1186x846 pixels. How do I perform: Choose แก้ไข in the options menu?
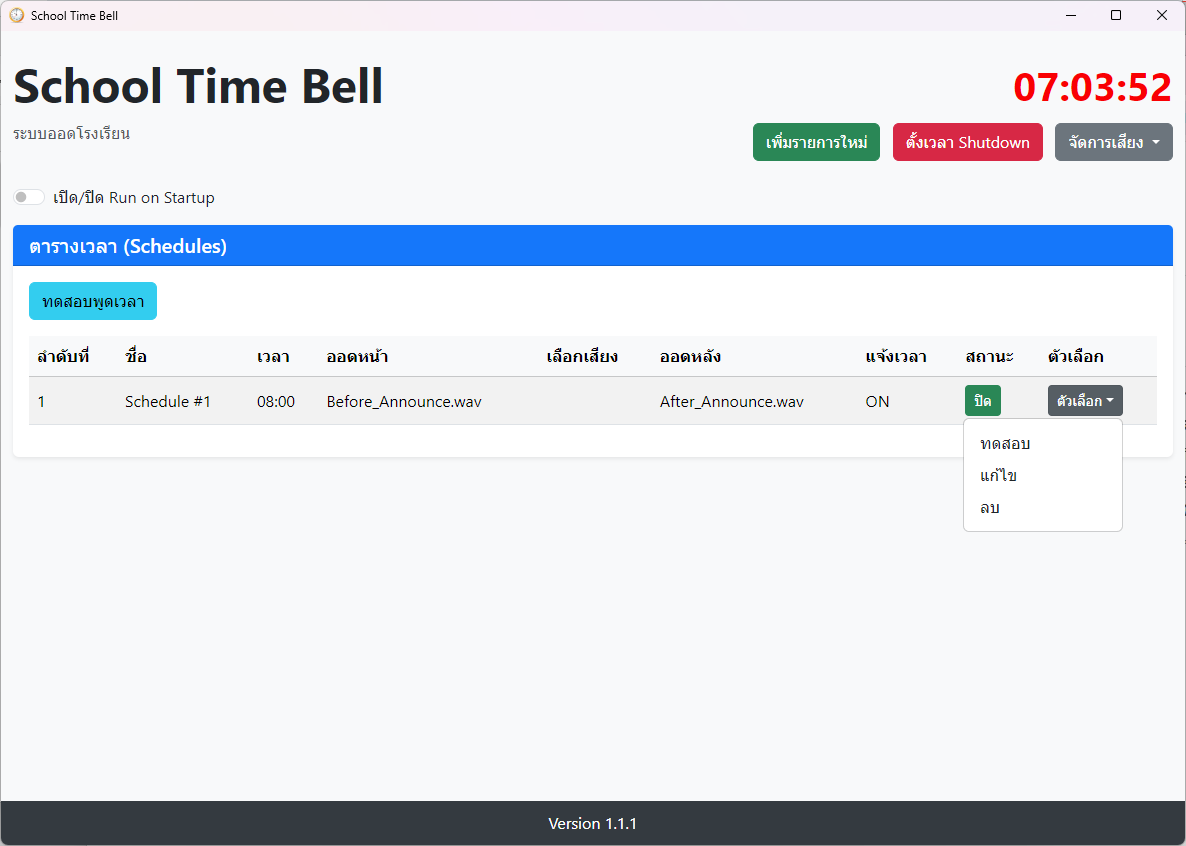click(998, 476)
